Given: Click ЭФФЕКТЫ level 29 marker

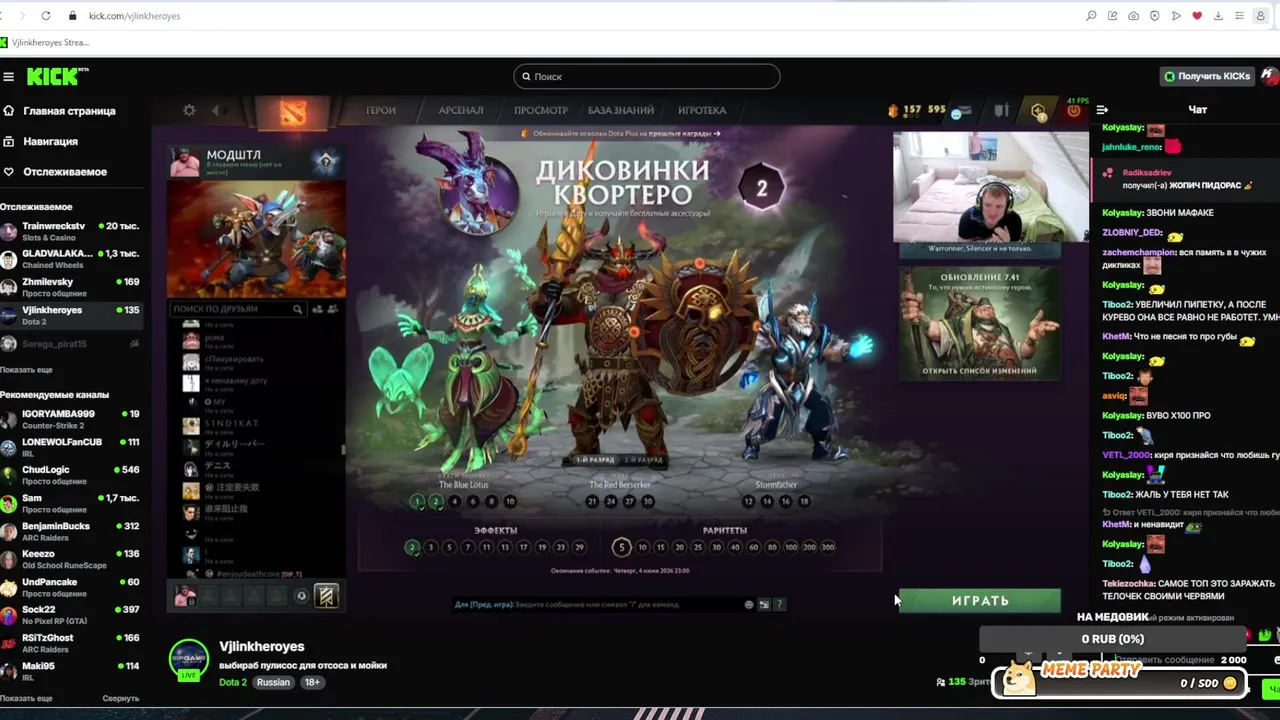Looking at the screenshot, I should click(579, 547).
